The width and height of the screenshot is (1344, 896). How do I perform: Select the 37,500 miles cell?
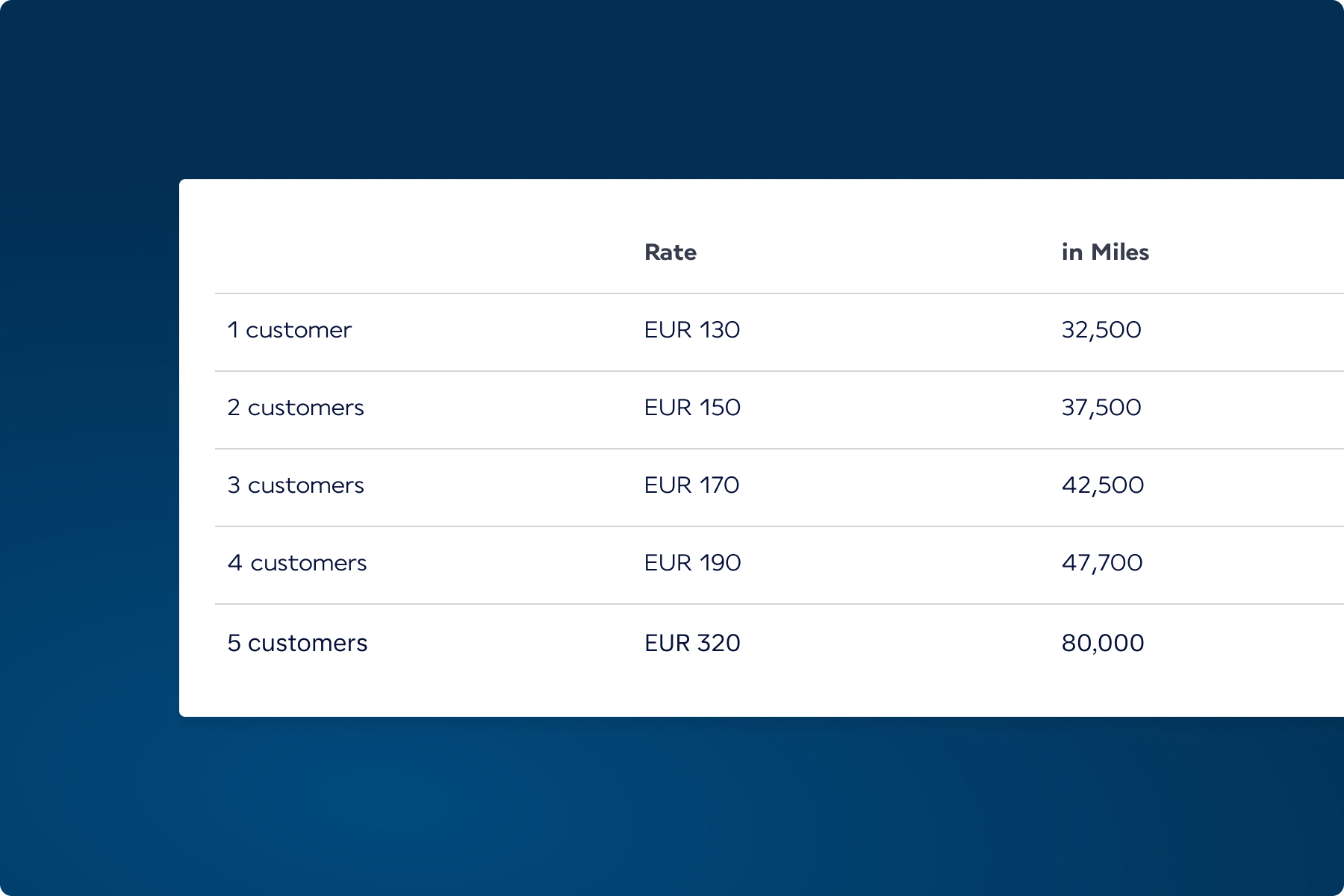tap(1101, 408)
